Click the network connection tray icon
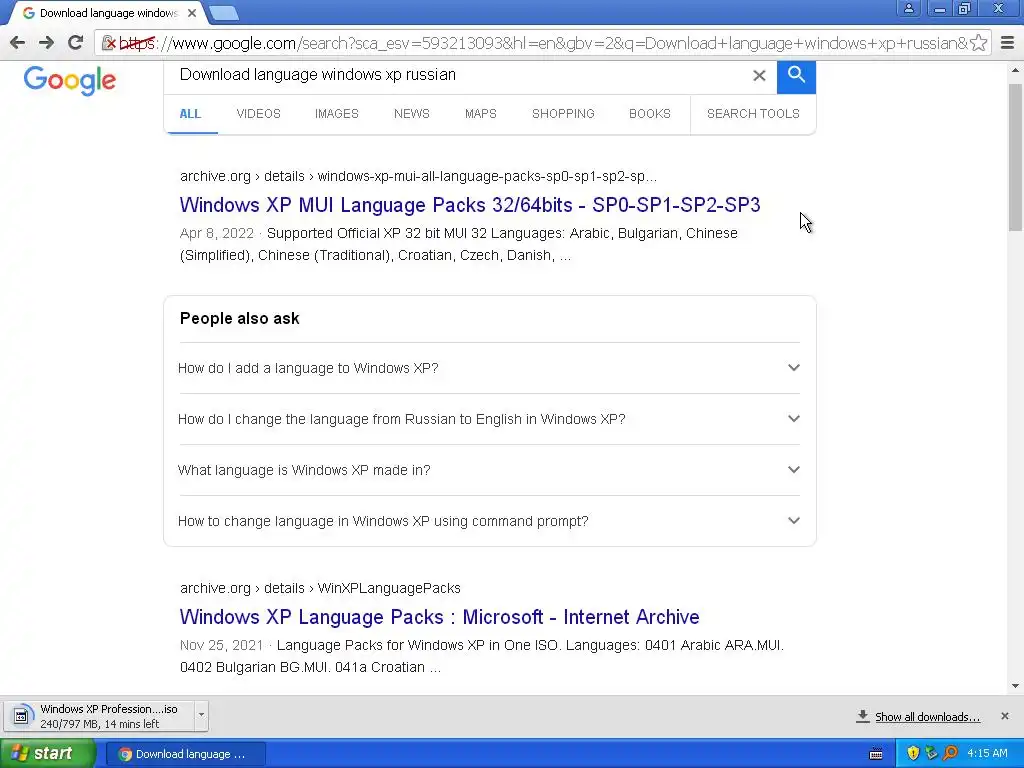 click(931, 754)
